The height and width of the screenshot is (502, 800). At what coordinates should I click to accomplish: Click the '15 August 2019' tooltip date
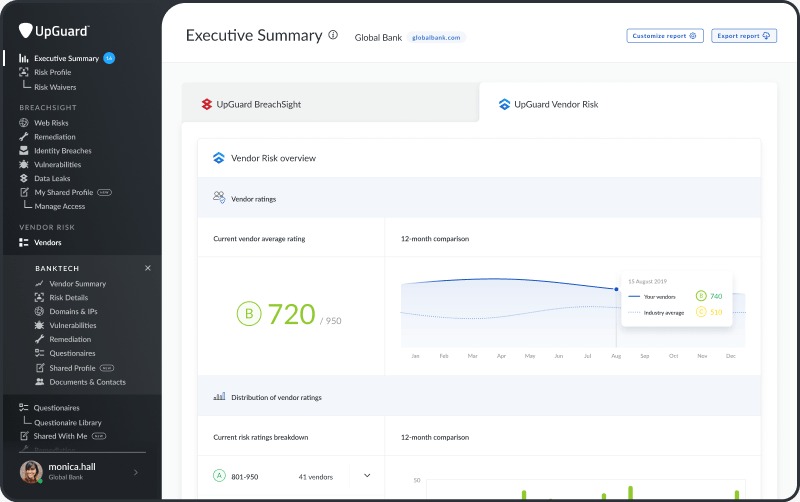click(647, 281)
